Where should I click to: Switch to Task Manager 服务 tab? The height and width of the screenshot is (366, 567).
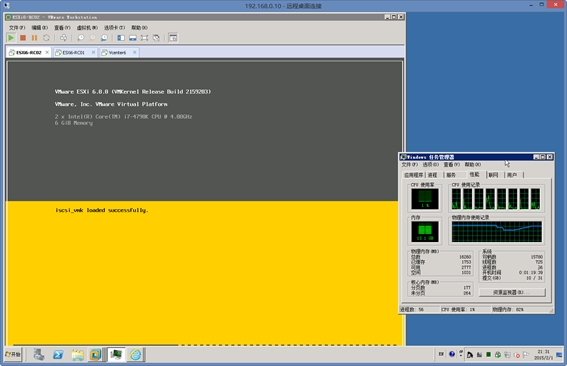[451, 175]
